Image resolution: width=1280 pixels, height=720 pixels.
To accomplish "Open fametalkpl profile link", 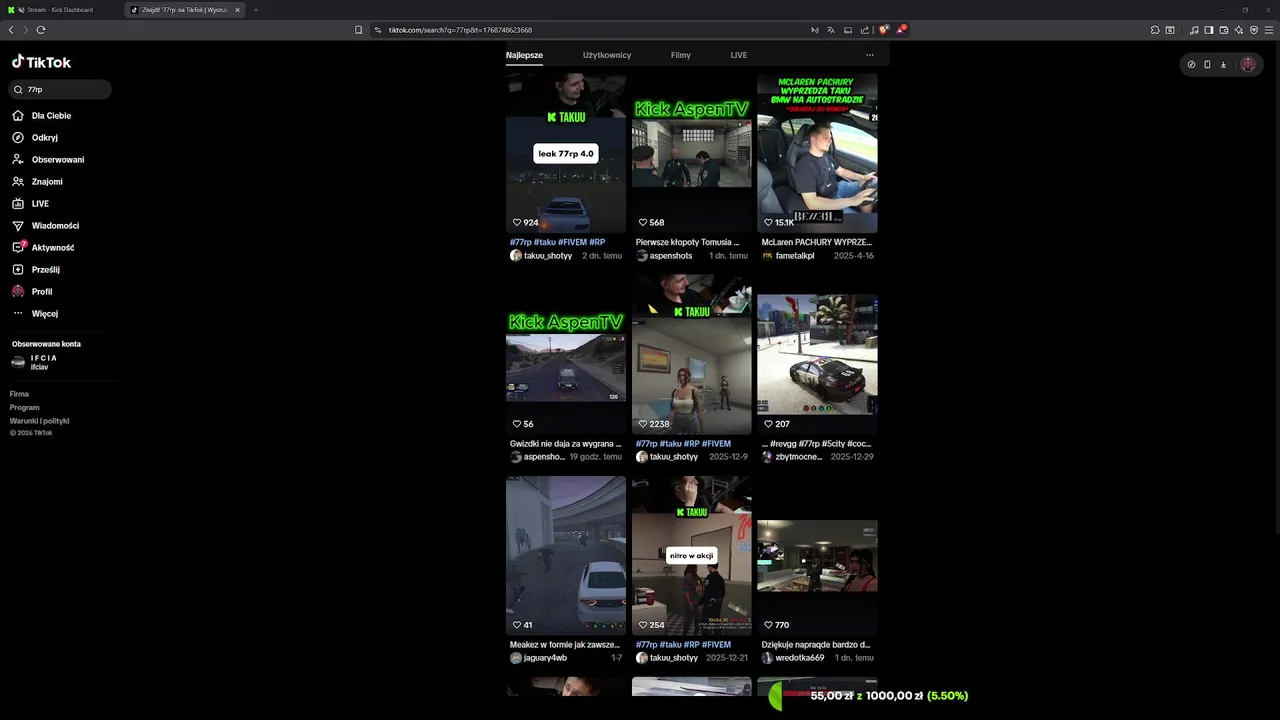I will (788, 256).
